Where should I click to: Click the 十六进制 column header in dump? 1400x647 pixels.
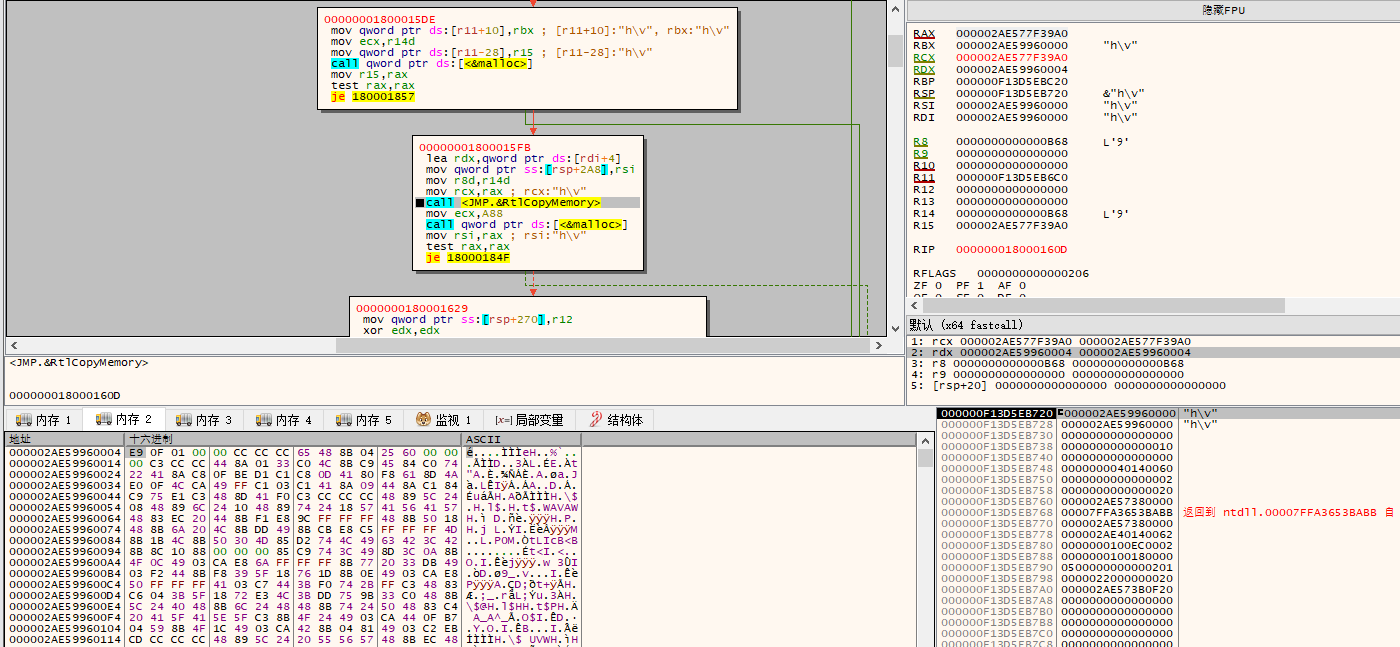tap(293, 439)
